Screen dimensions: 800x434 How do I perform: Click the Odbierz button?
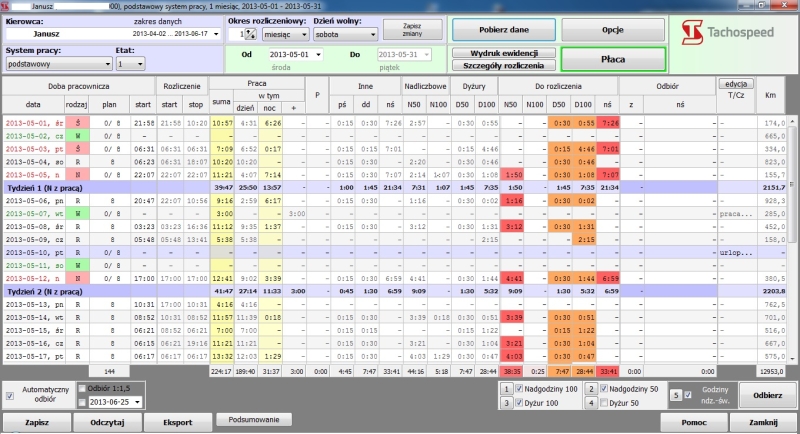click(x=767, y=395)
